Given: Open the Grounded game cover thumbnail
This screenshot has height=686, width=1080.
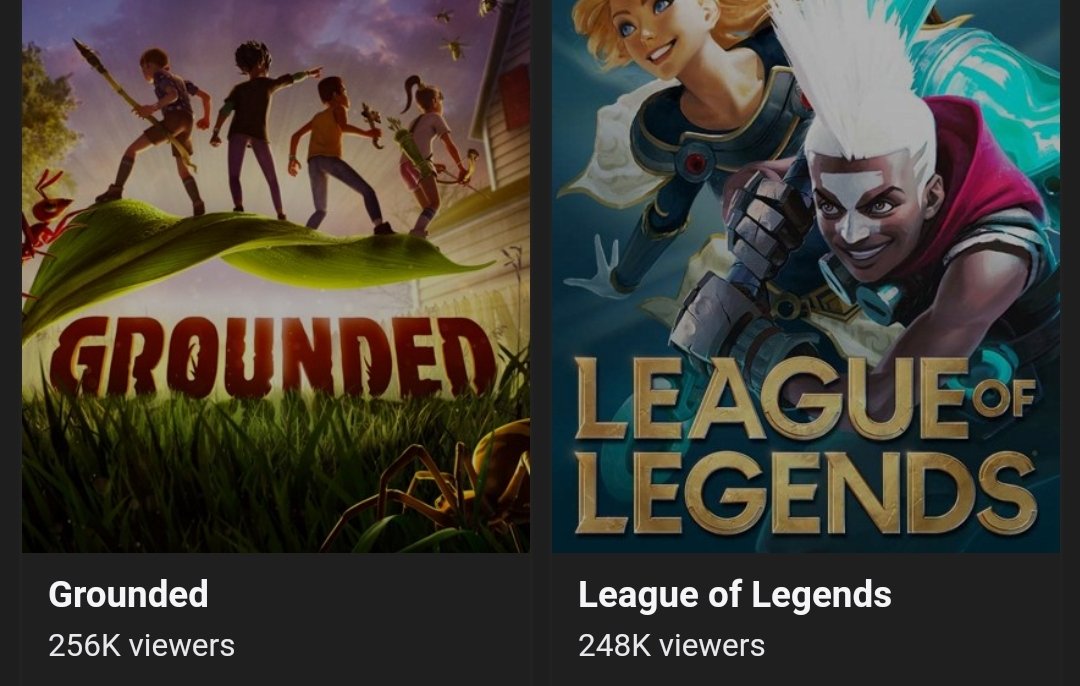Looking at the screenshot, I should pos(276,276).
